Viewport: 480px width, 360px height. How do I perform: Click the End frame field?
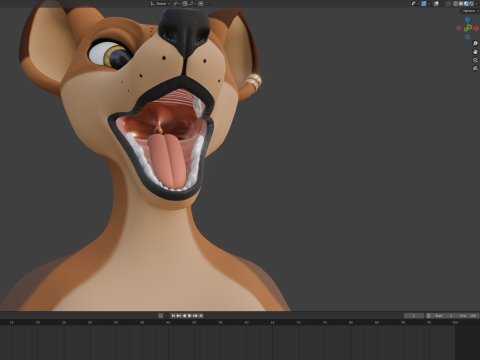pos(468,316)
